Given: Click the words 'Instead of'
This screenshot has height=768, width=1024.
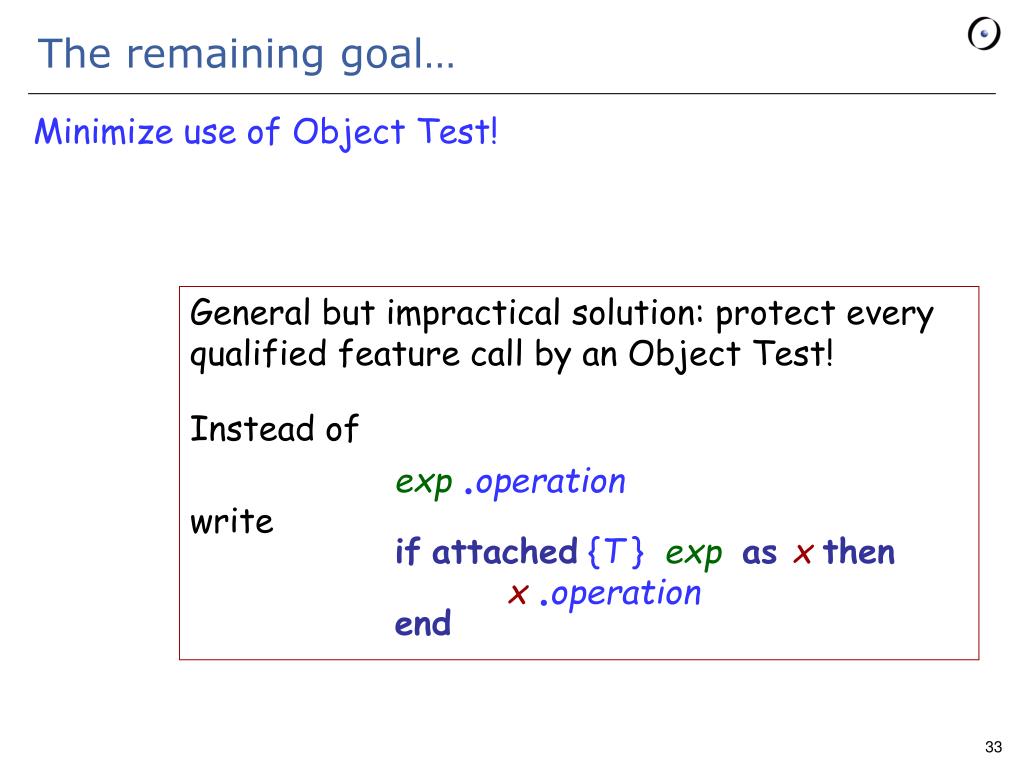Looking at the screenshot, I should click(x=274, y=428).
